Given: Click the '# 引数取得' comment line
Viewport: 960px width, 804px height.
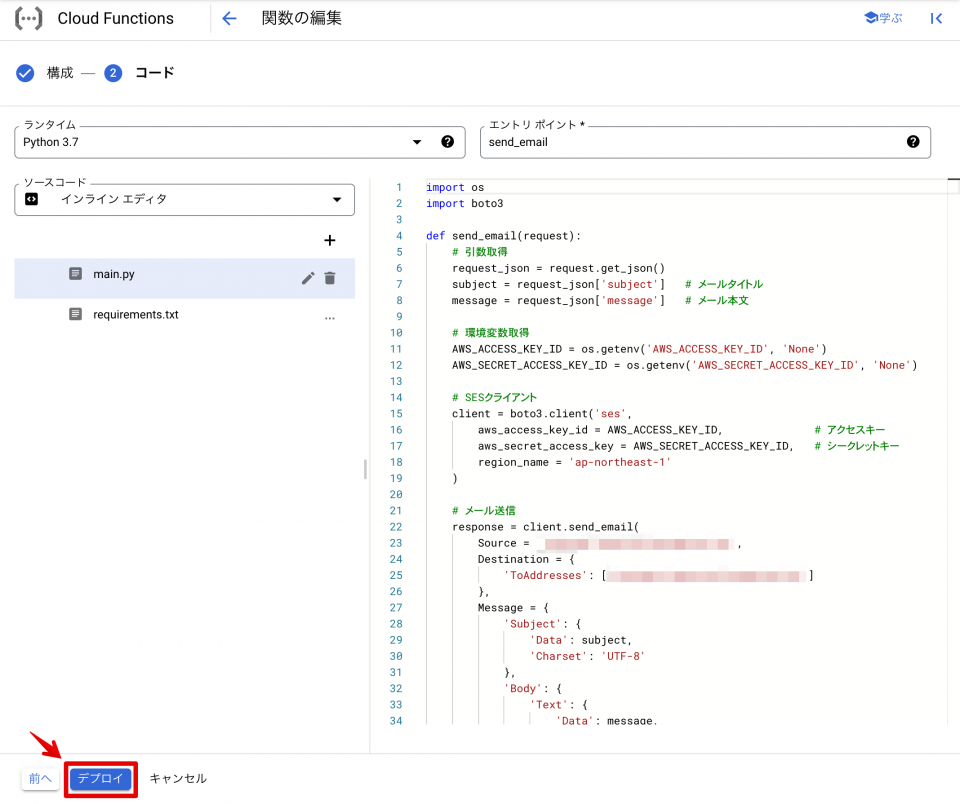Looking at the screenshot, I should coord(479,252).
